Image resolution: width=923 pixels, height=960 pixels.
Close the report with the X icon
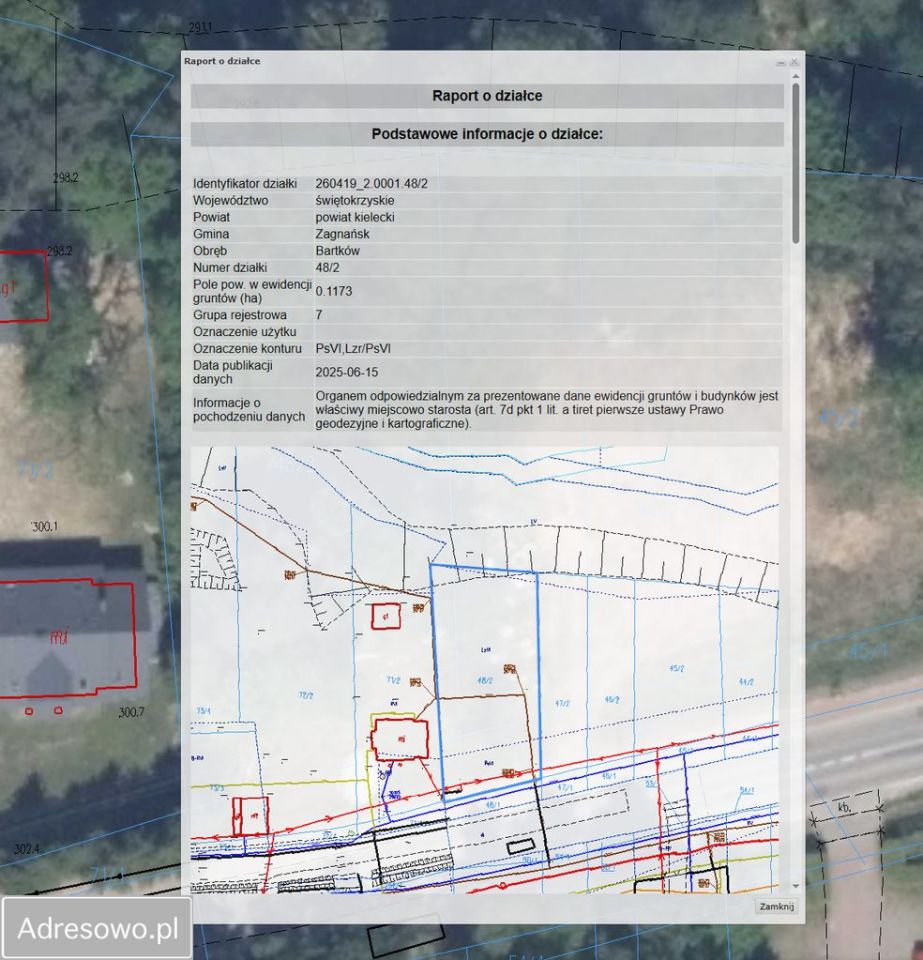click(x=795, y=62)
